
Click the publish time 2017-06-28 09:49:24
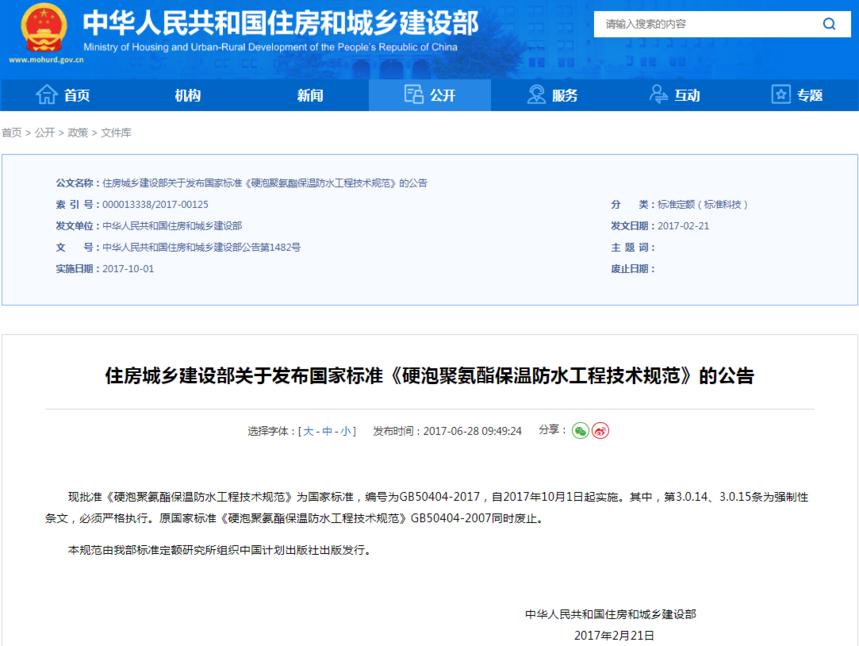[472, 431]
